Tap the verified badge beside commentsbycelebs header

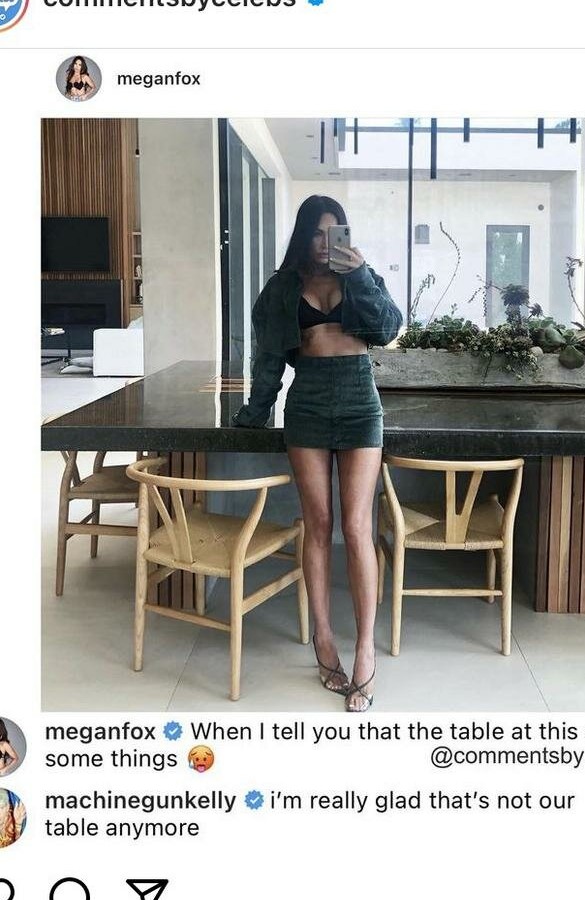coord(316,2)
